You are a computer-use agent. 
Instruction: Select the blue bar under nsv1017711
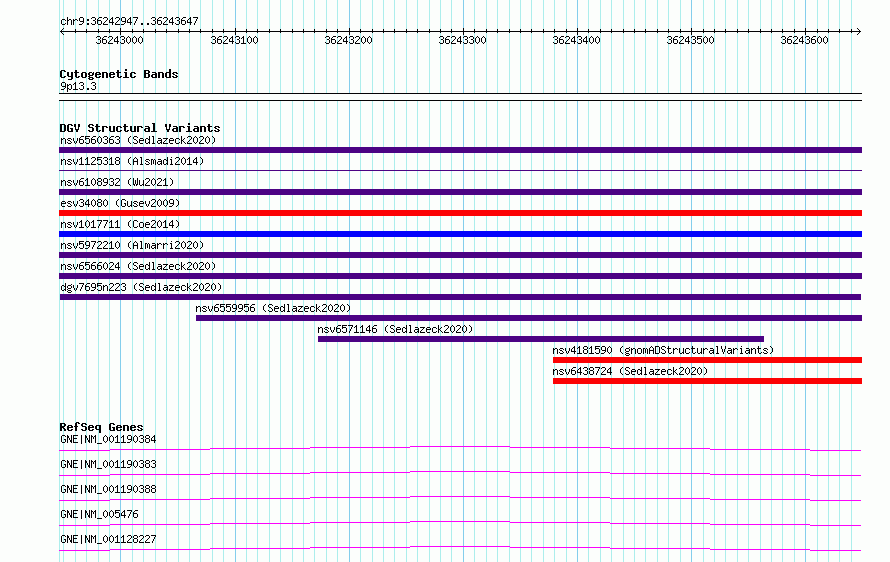pos(460,234)
